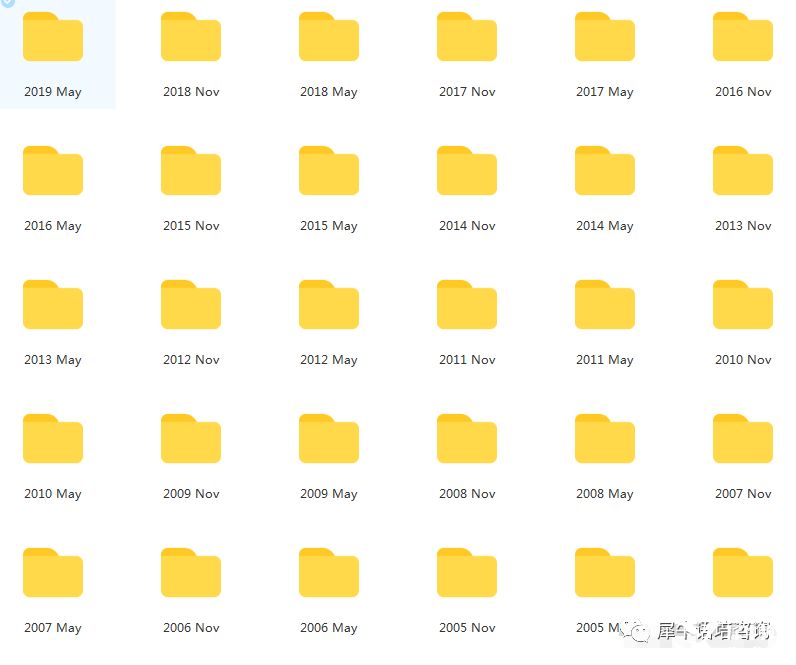Select the 2009 Nov folder icon
Viewport: 796px width, 665px height.
point(191,439)
